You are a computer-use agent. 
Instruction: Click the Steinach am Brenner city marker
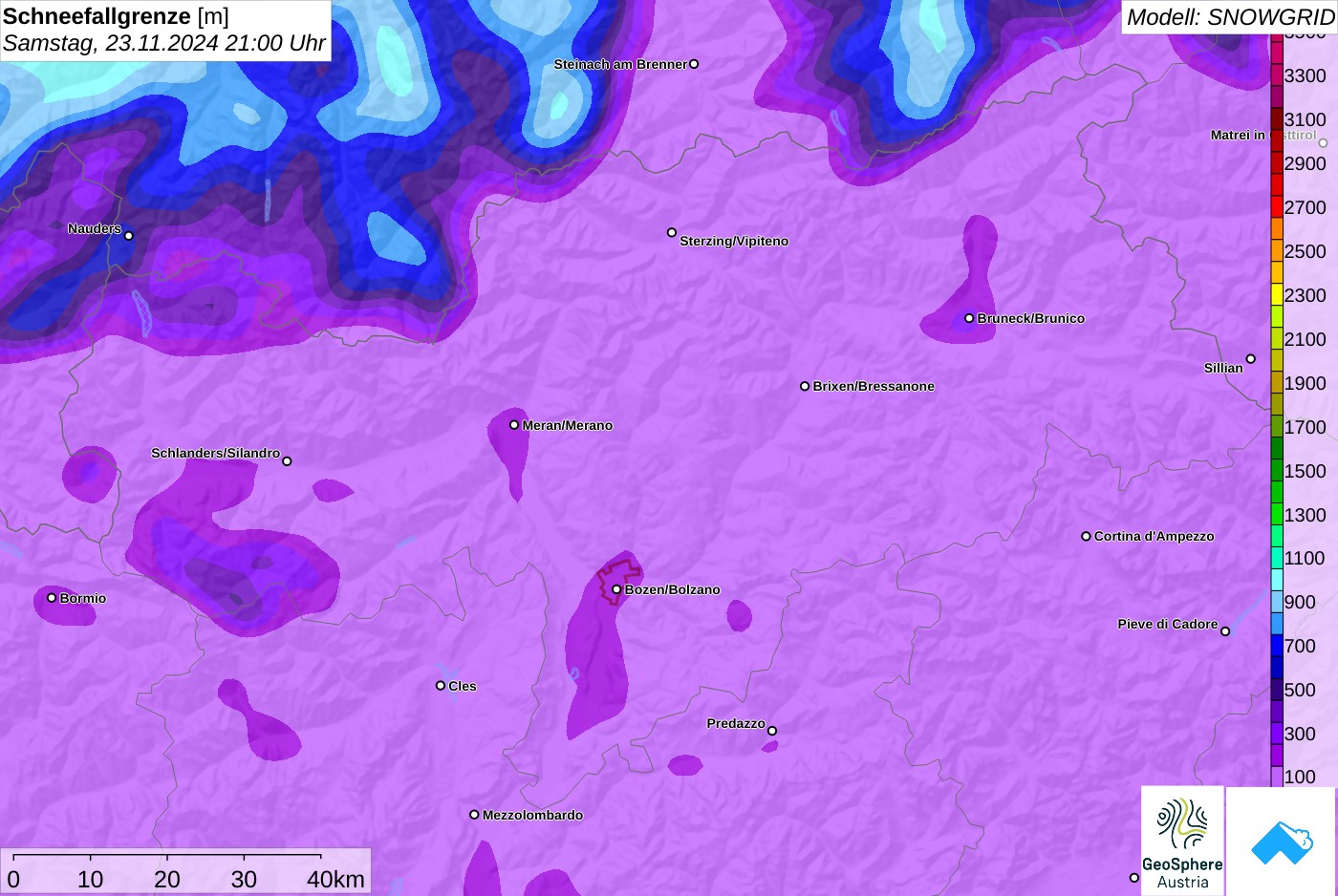(x=694, y=64)
